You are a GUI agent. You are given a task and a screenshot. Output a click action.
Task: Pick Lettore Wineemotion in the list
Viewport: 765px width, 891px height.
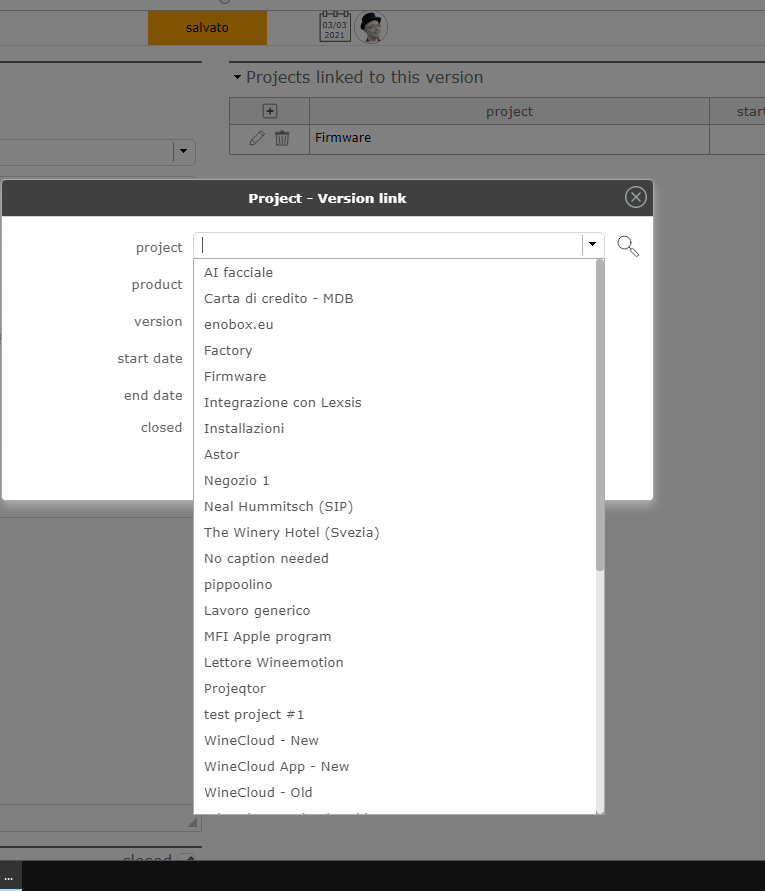pos(395,663)
